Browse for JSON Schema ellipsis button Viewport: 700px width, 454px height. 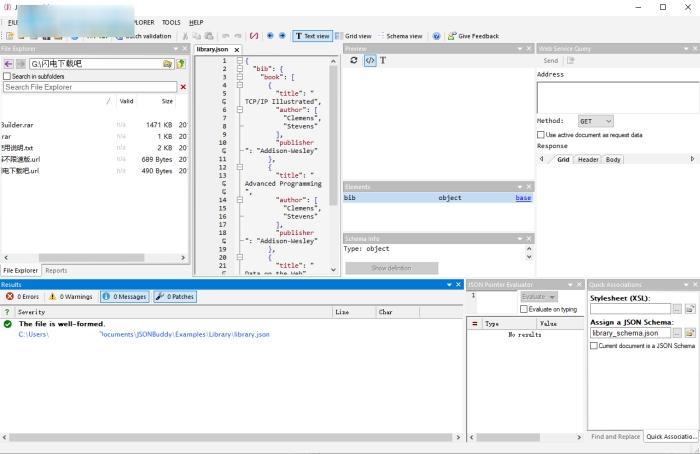(677, 333)
